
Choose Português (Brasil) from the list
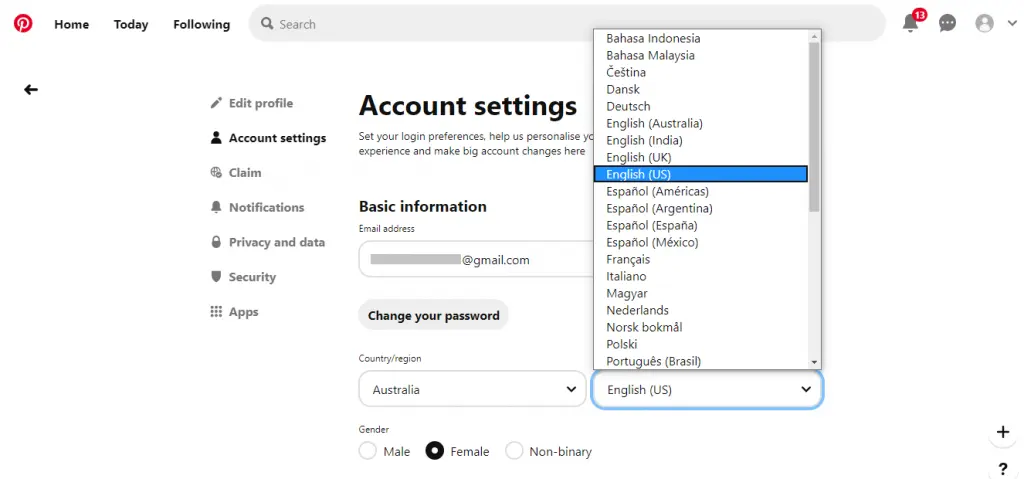point(701,361)
